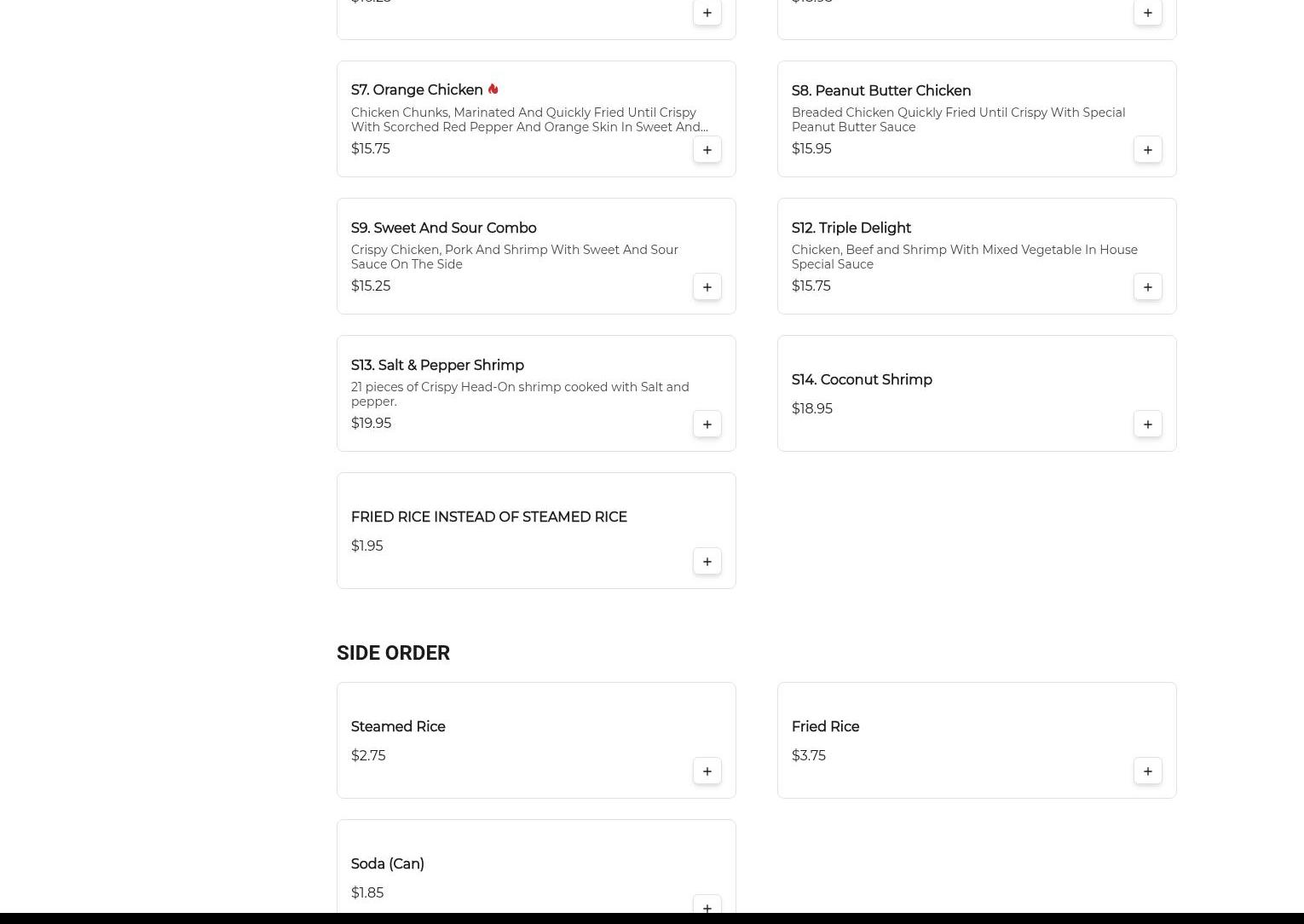The image size is (1304, 924).
Task: Open S14. Coconut Shrimp title
Action: 862,380
